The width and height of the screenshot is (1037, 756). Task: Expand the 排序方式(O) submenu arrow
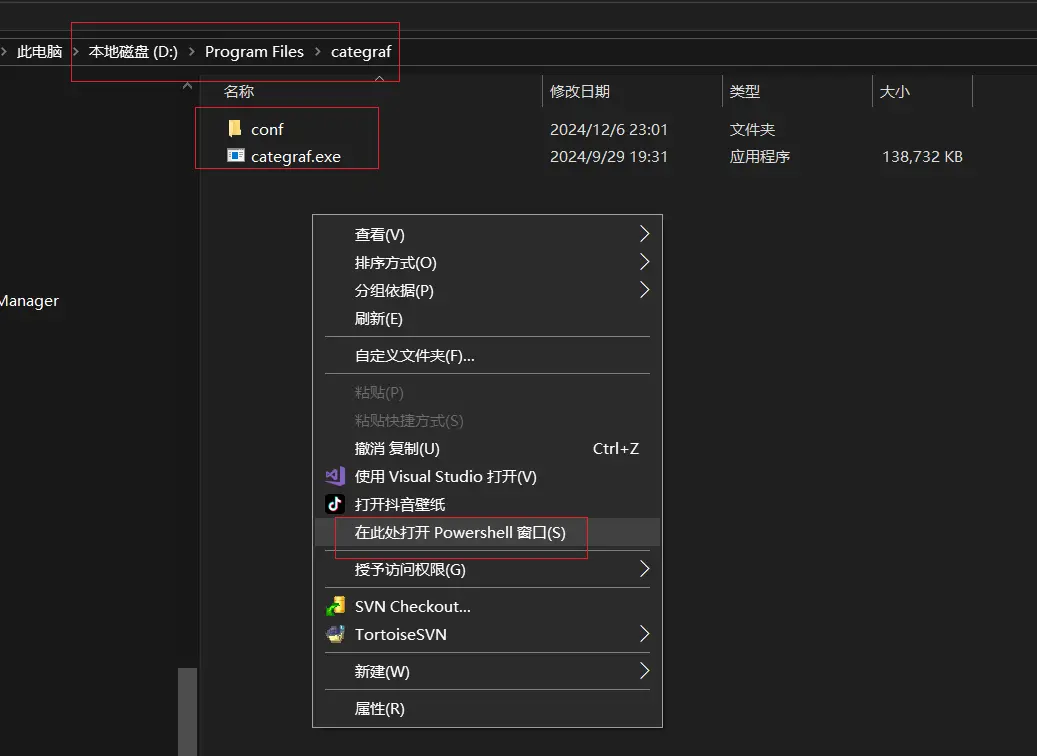coord(644,263)
